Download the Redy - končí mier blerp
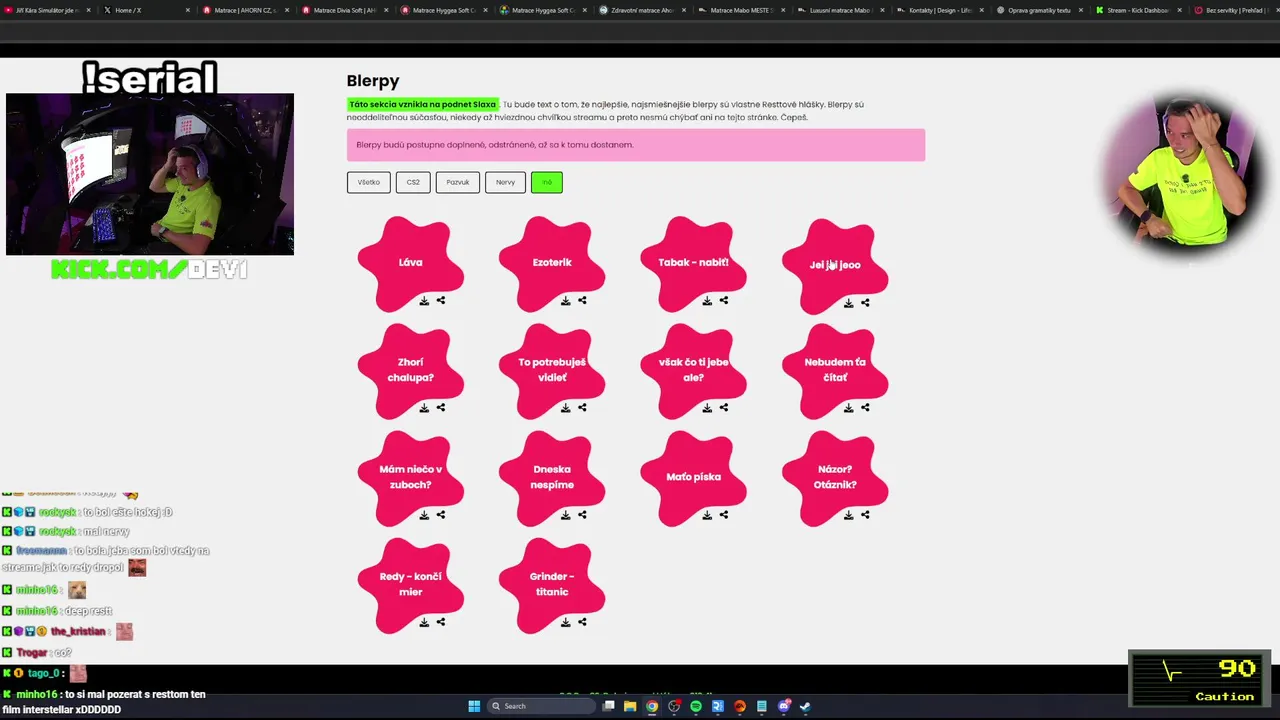The height and width of the screenshot is (720, 1280). point(424,623)
